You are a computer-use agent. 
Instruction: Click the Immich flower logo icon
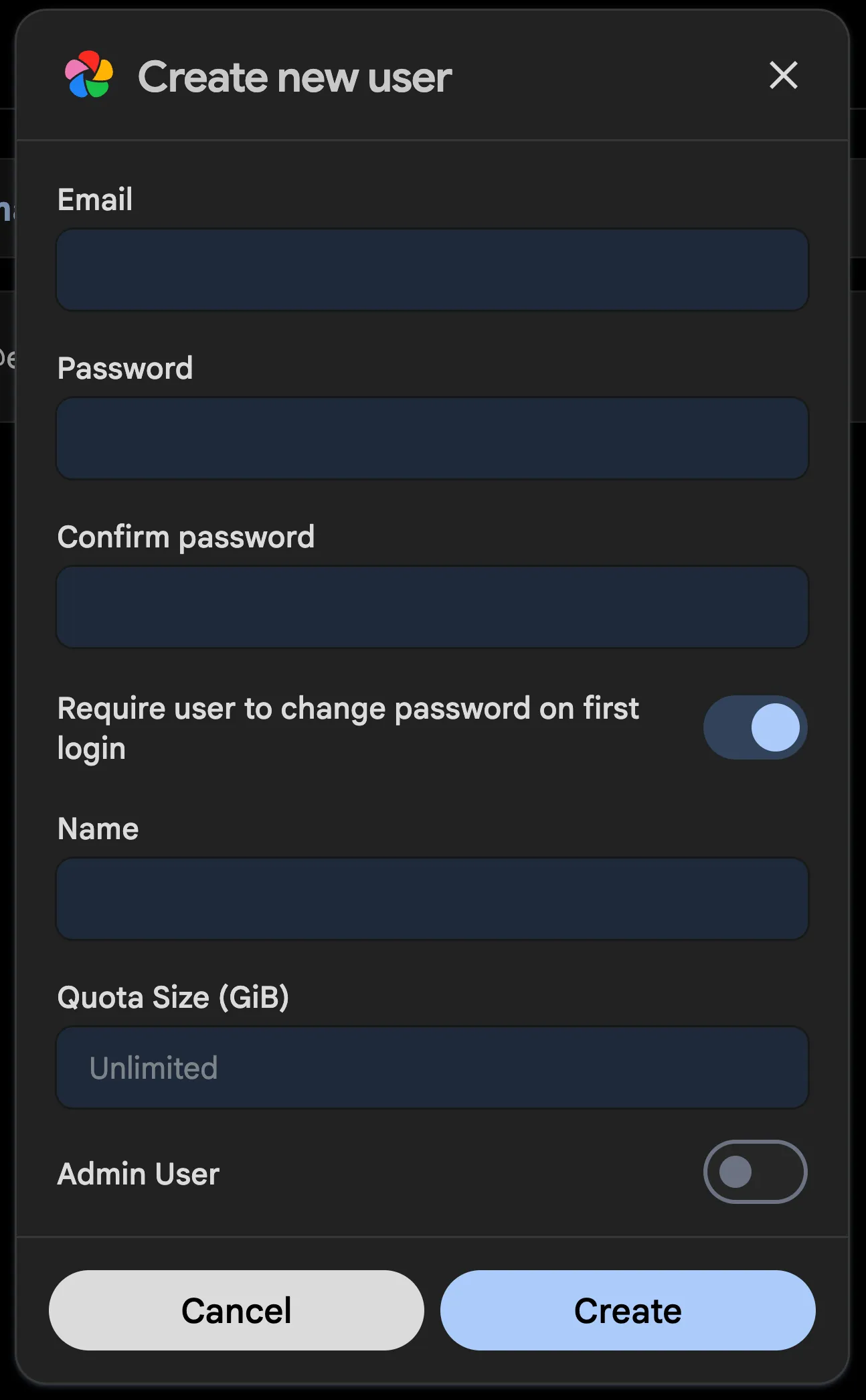(x=89, y=75)
